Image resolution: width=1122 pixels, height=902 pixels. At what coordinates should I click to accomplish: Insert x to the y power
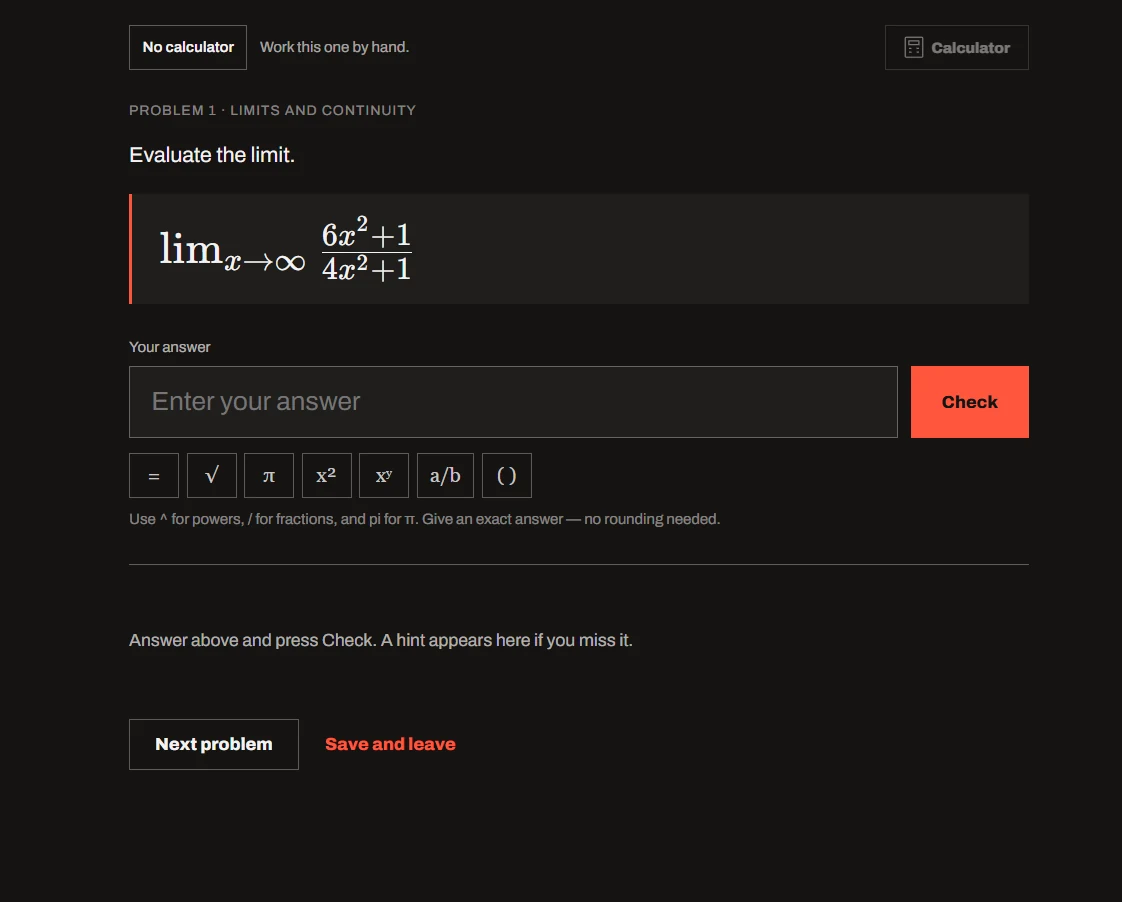384,476
